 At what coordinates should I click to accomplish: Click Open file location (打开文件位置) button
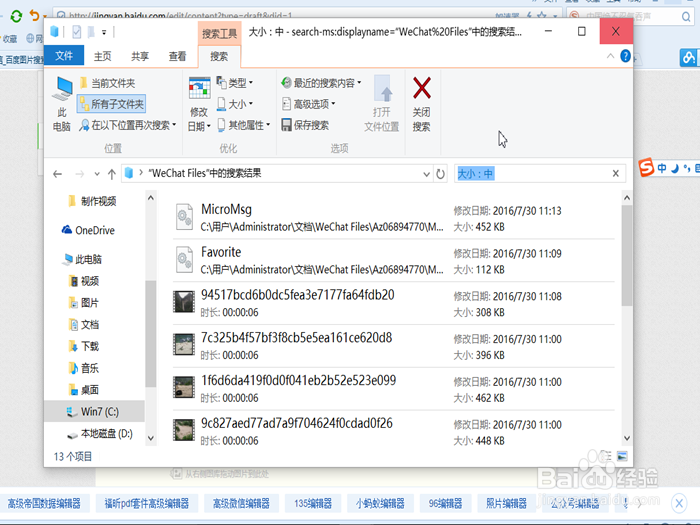click(382, 104)
